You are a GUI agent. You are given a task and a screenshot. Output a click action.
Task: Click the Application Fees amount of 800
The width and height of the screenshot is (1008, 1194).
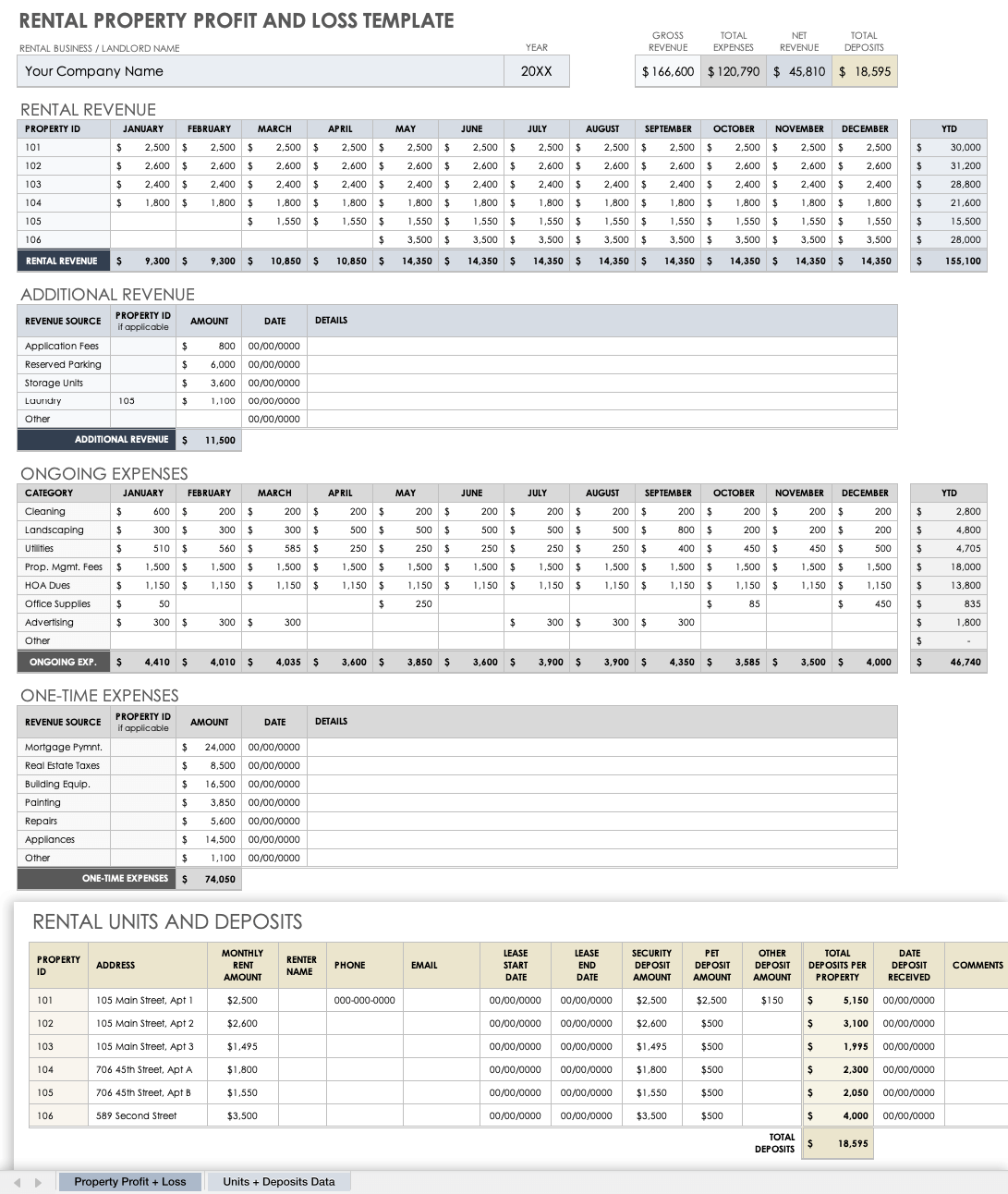click(x=210, y=346)
